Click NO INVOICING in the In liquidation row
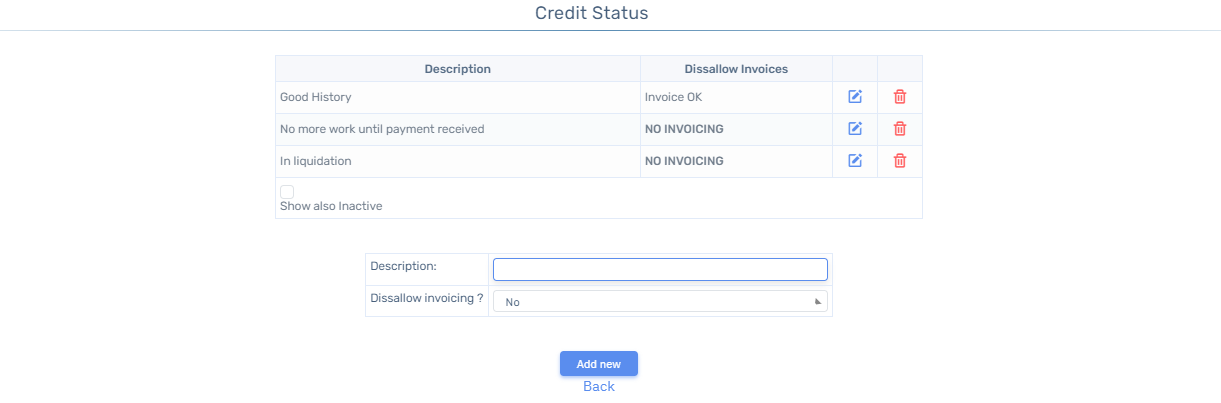Image resolution: width=1221 pixels, height=403 pixels. pos(684,161)
